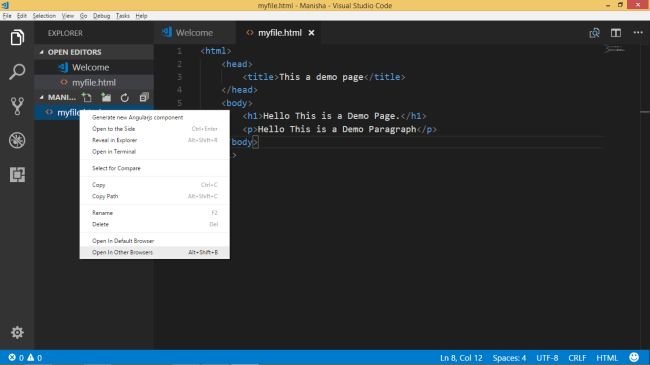Click the h1 heading text on line 6
Viewport: 650px width, 365px height.
coord(331,116)
